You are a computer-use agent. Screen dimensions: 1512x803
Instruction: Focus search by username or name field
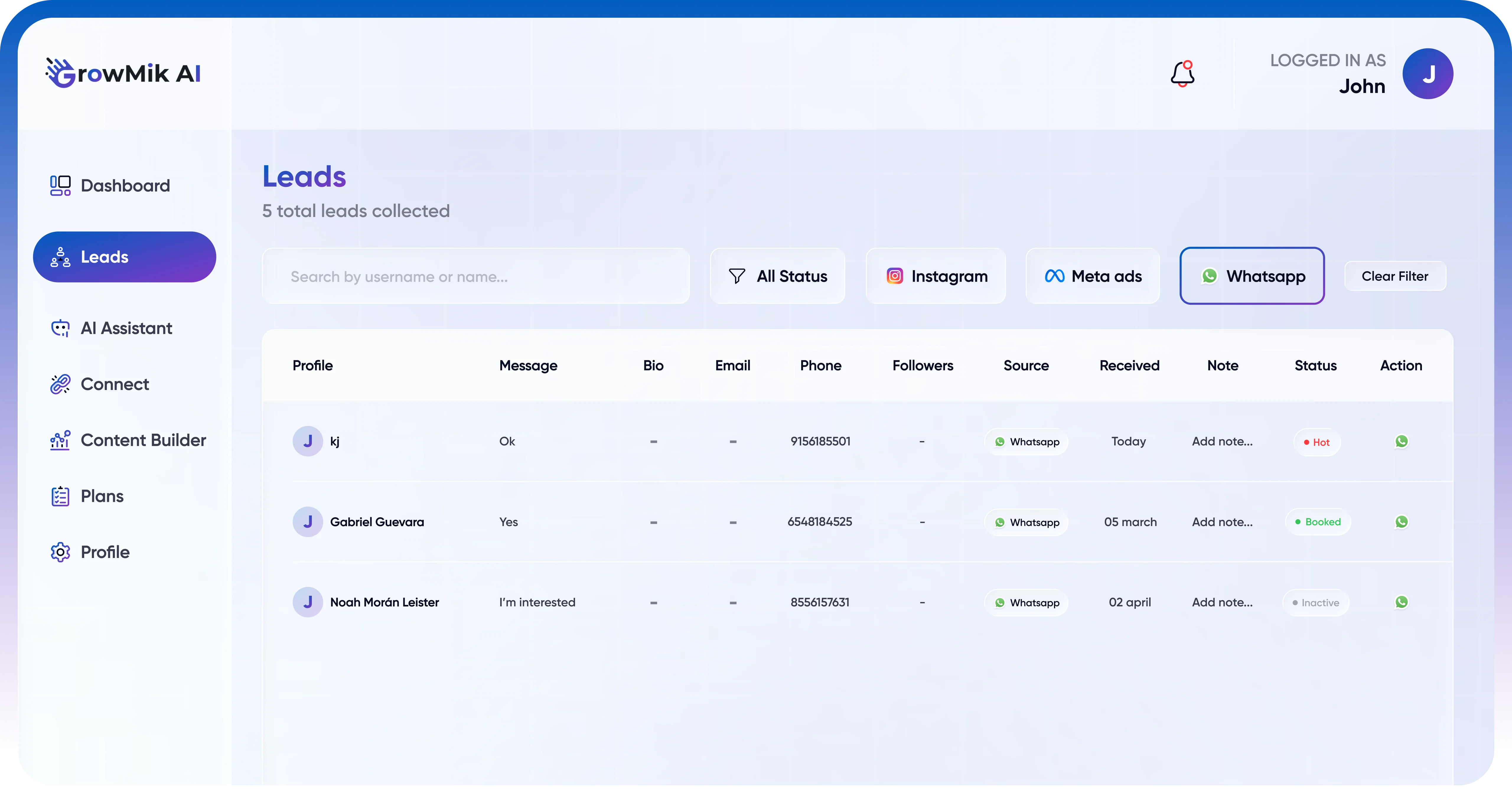tap(475, 276)
